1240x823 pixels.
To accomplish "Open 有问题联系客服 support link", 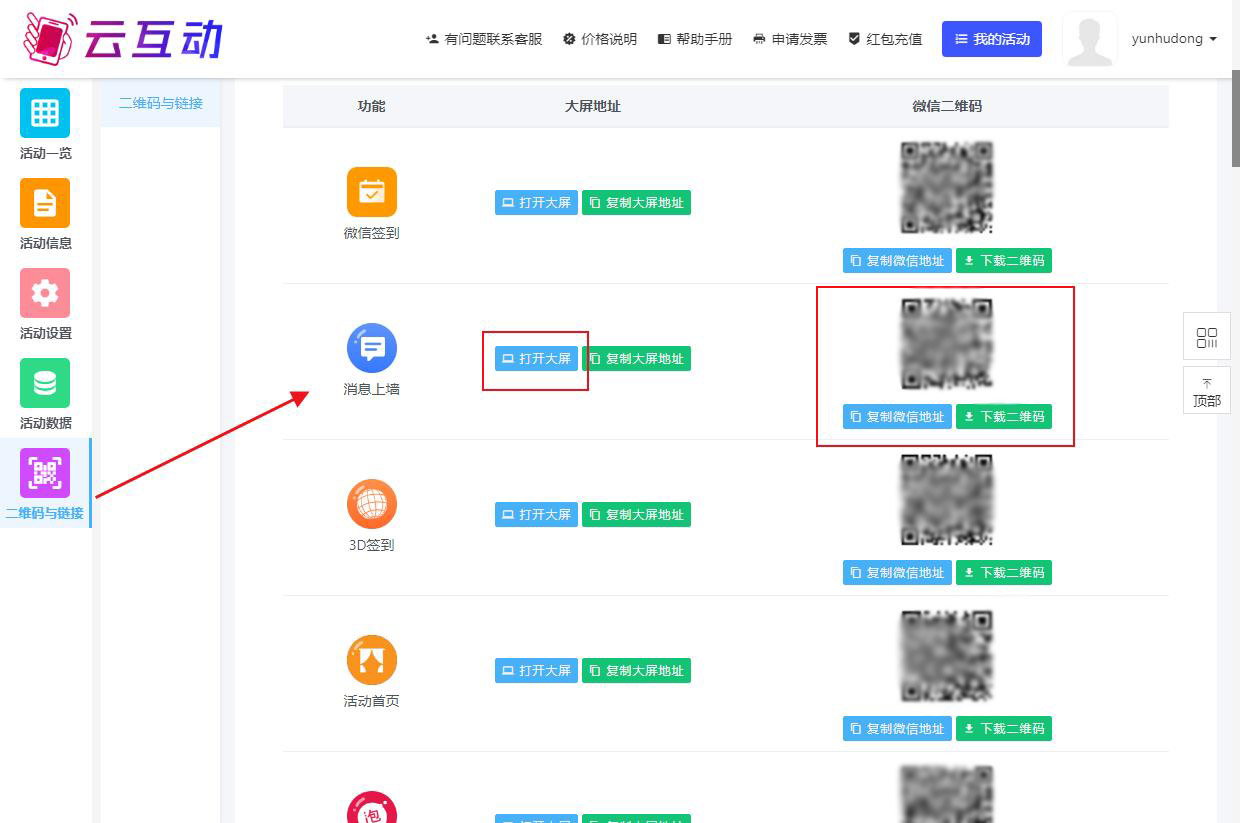I will click(x=484, y=39).
